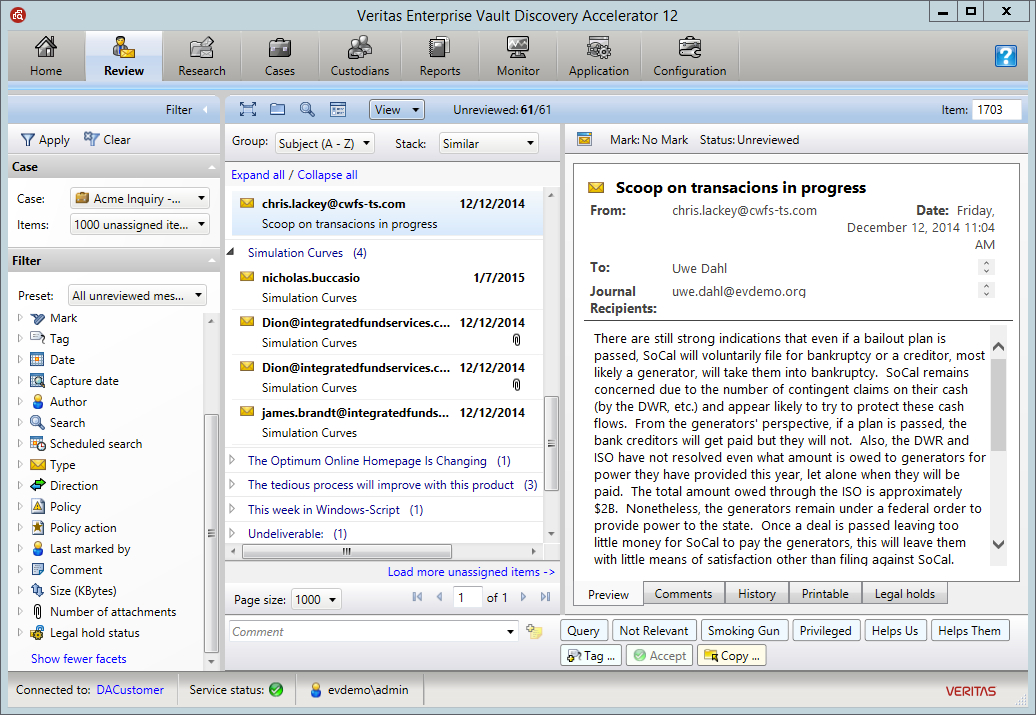Click the message body scroll down arrow
This screenshot has width=1036, height=715.
point(998,545)
